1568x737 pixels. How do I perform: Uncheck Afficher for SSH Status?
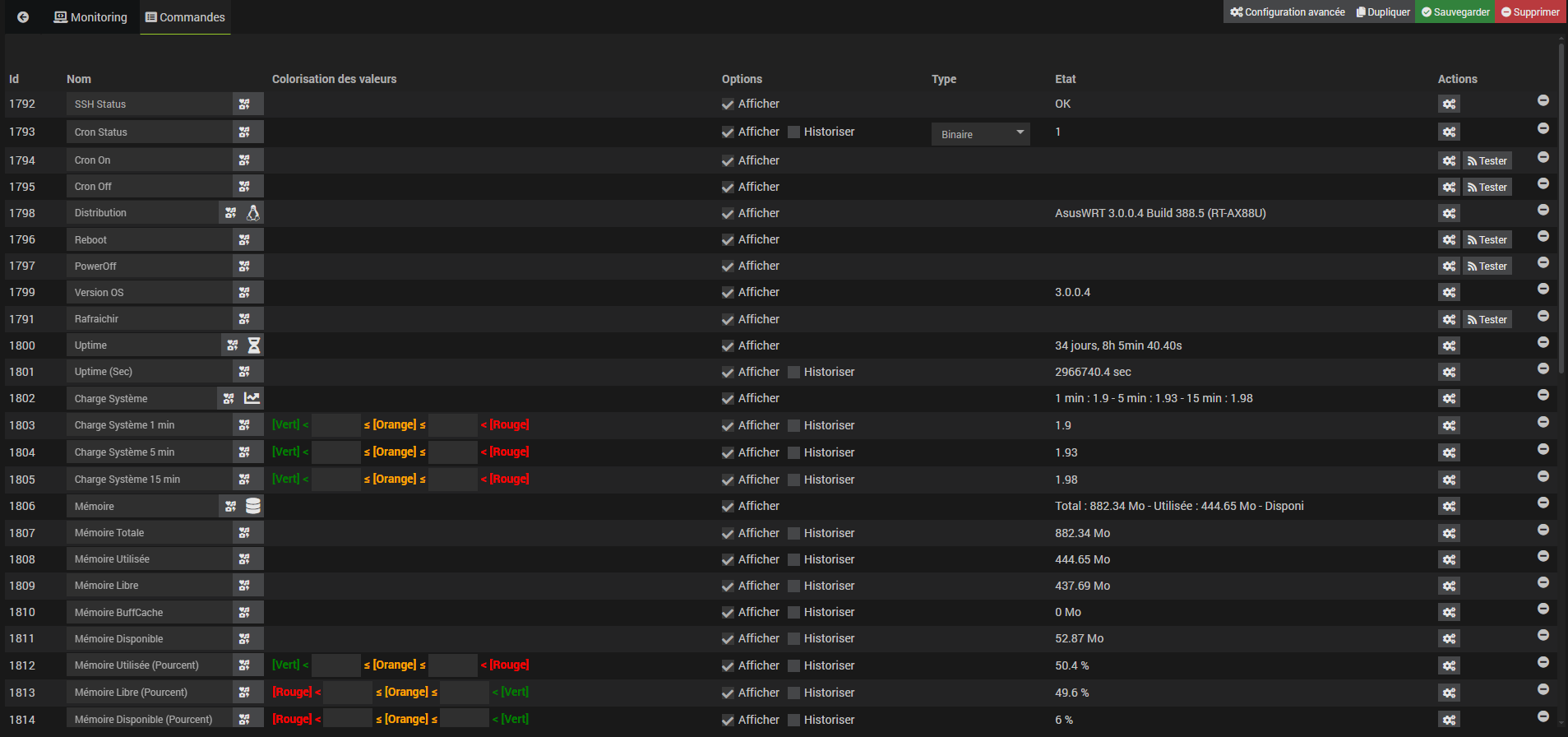pos(728,104)
